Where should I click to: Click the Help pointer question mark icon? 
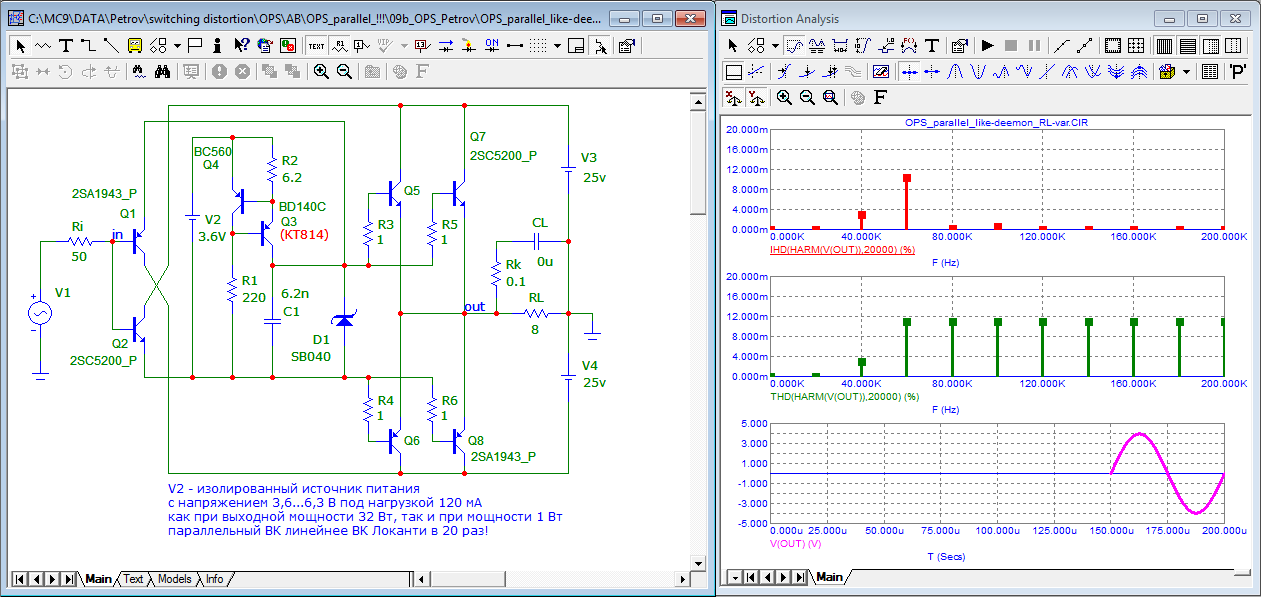(241, 45)
